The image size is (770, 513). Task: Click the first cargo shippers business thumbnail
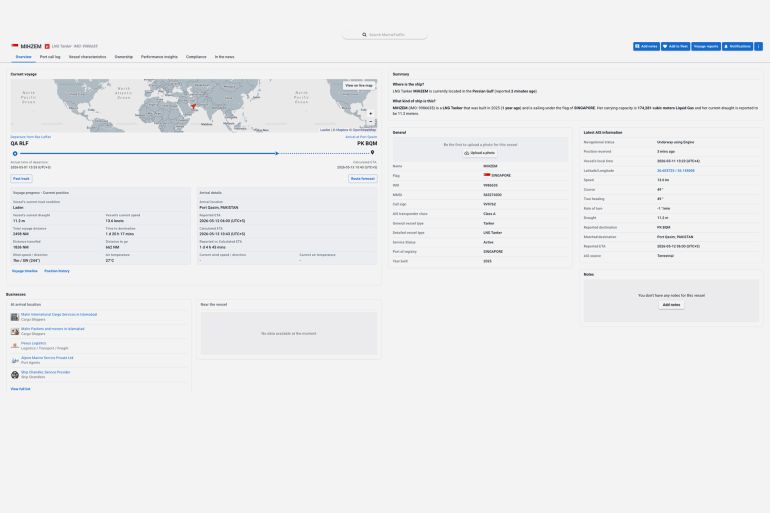[x=15, y=317]
